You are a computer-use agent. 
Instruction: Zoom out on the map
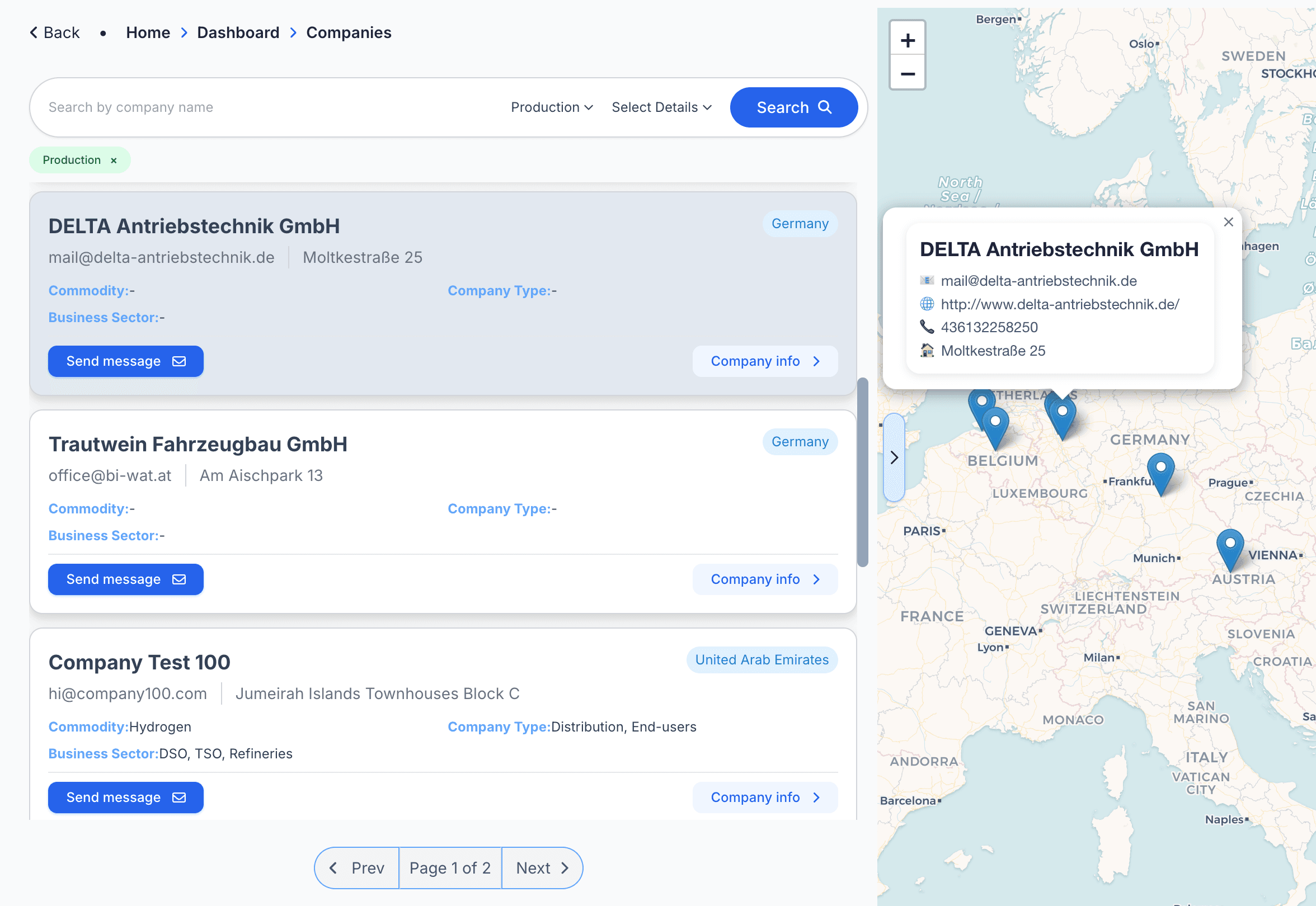[907, 73]
